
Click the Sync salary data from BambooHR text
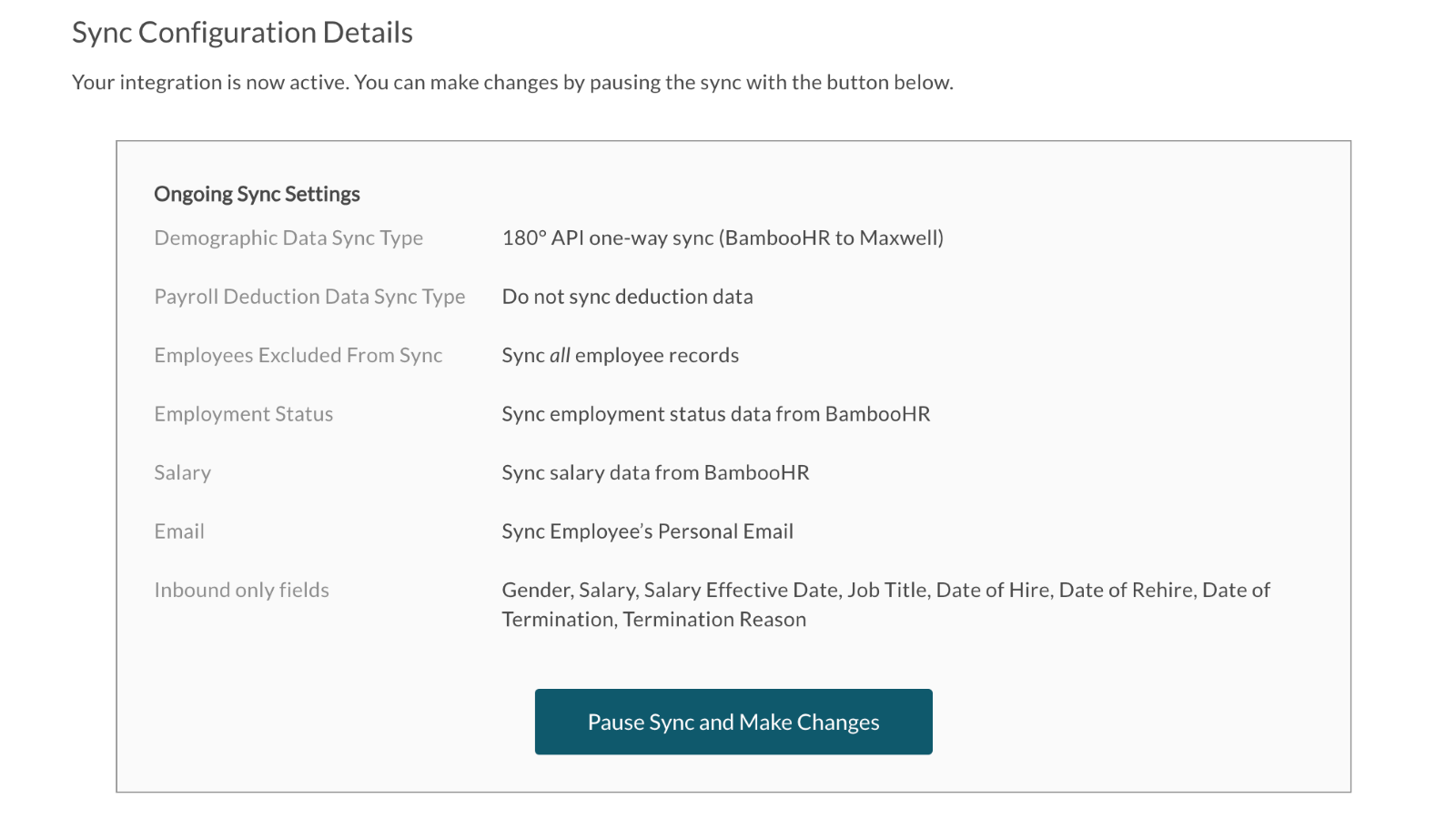click(655, 472)
